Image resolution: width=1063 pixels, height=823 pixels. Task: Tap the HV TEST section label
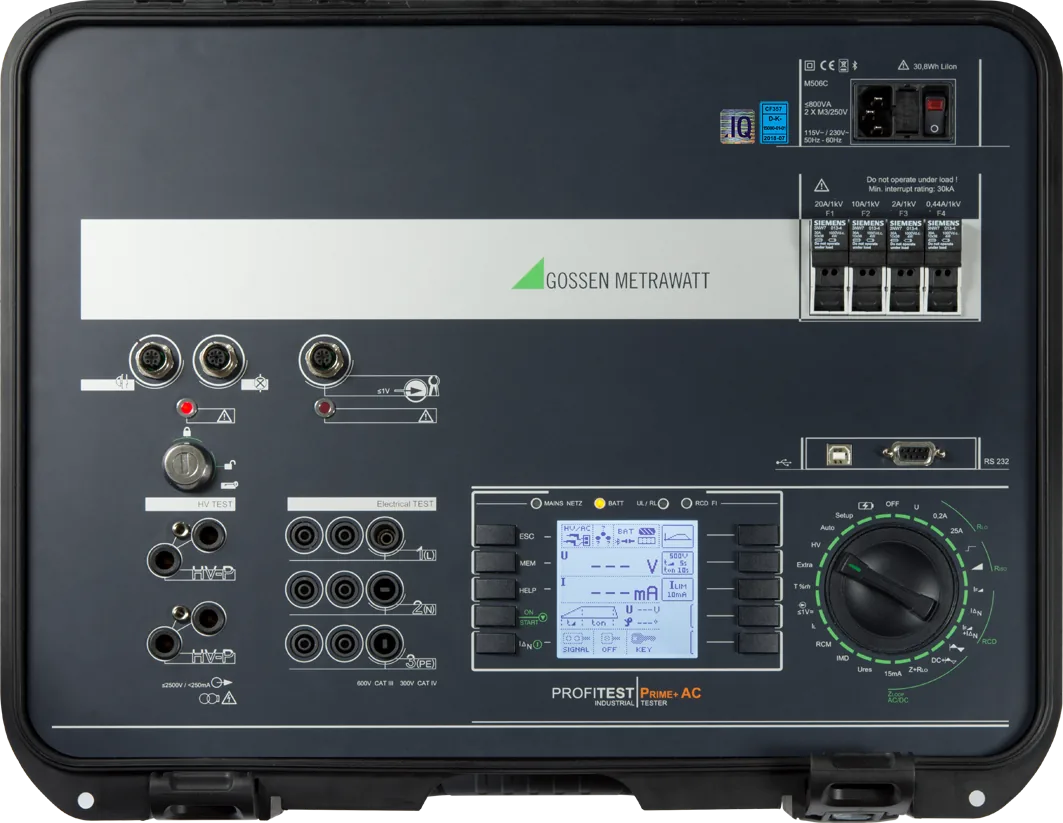pyautogui.click(x=190, y=504)
